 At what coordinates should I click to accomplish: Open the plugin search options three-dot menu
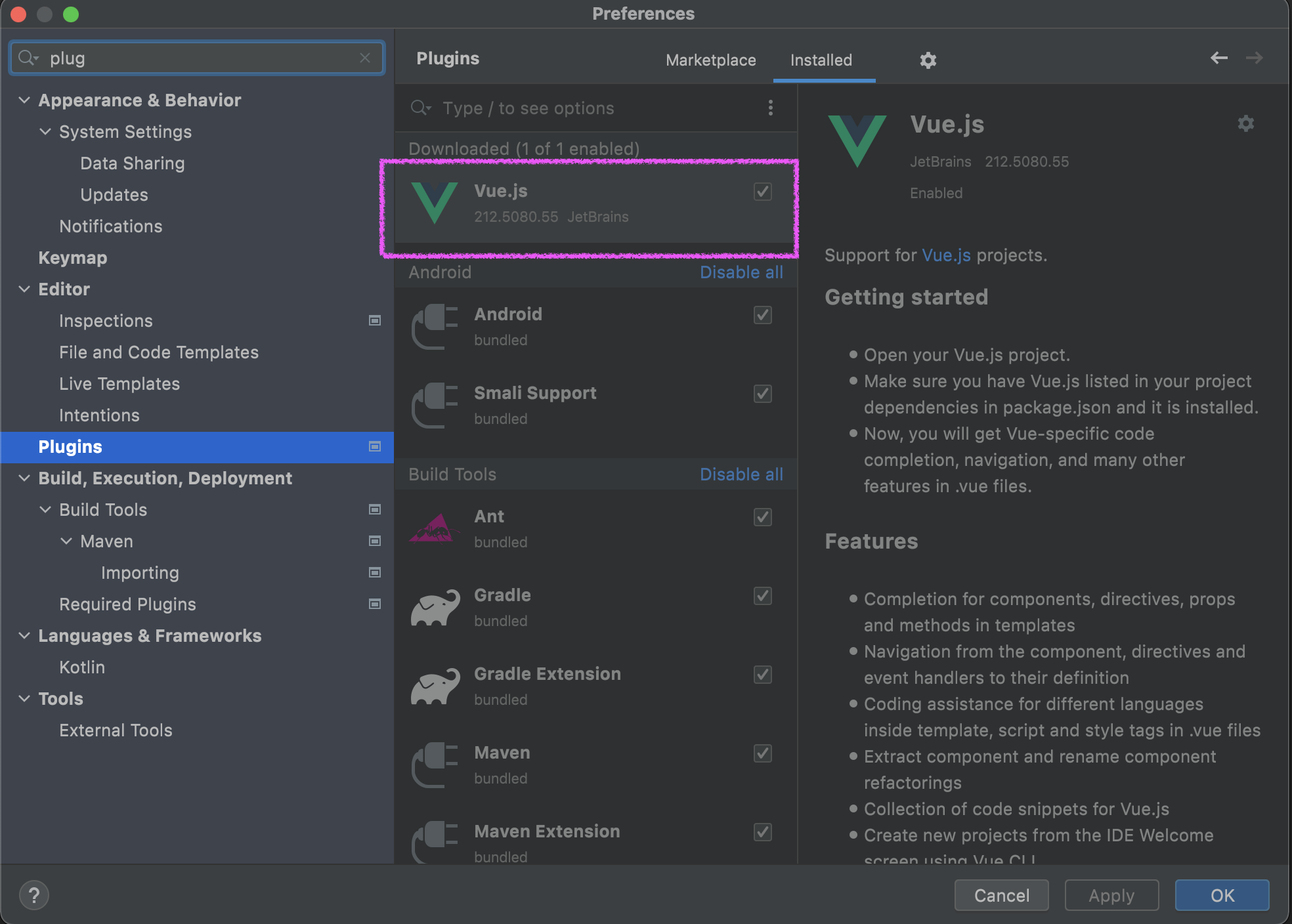click(x=770, y=108)
